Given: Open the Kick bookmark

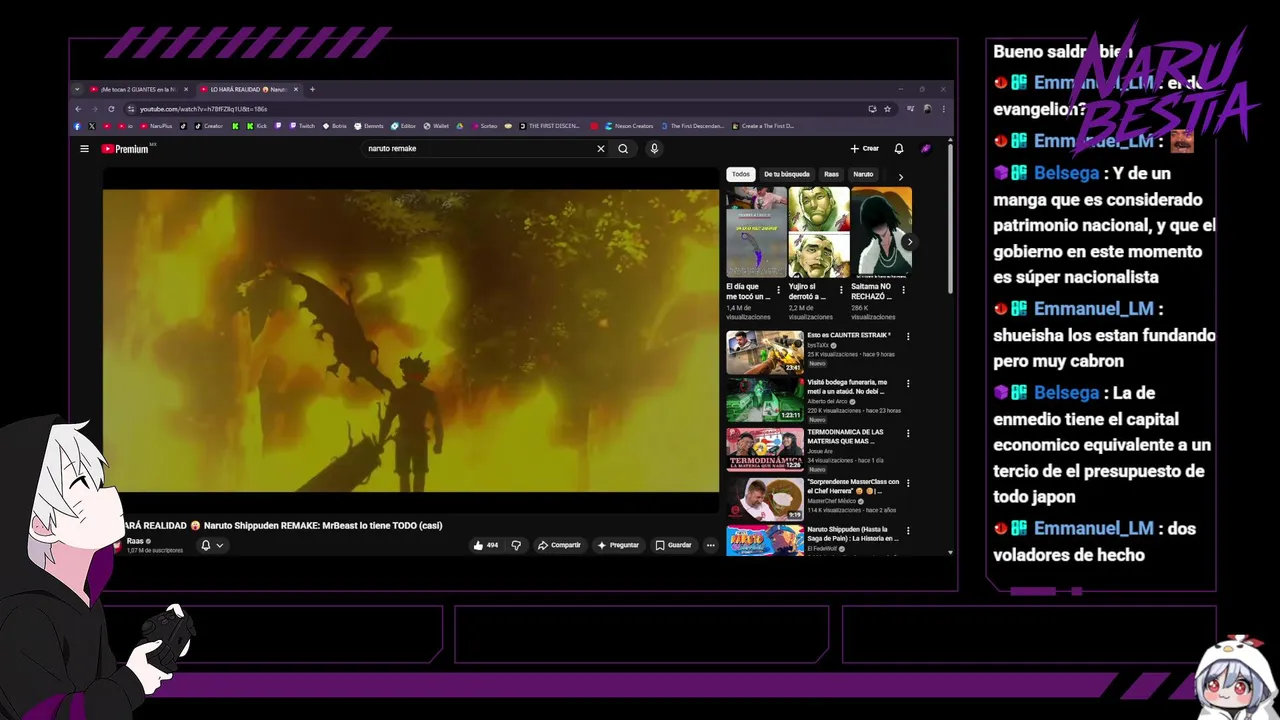Looking at the screenshot, I should pos(257,126).
